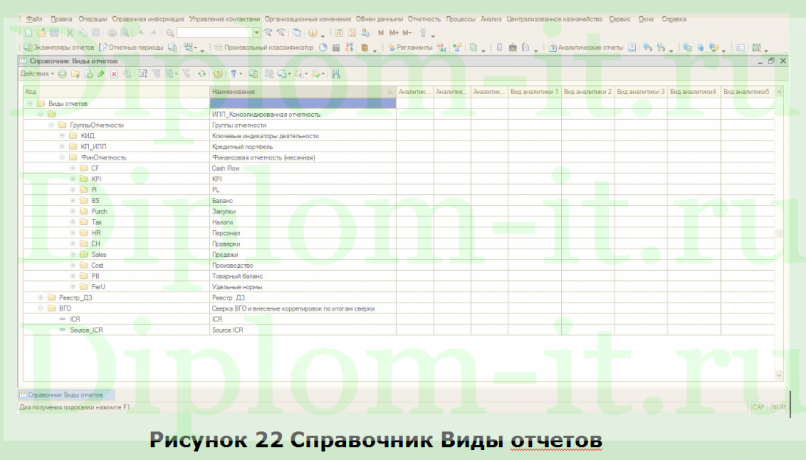Expand the КП_ИПП folder

point(62,146)
